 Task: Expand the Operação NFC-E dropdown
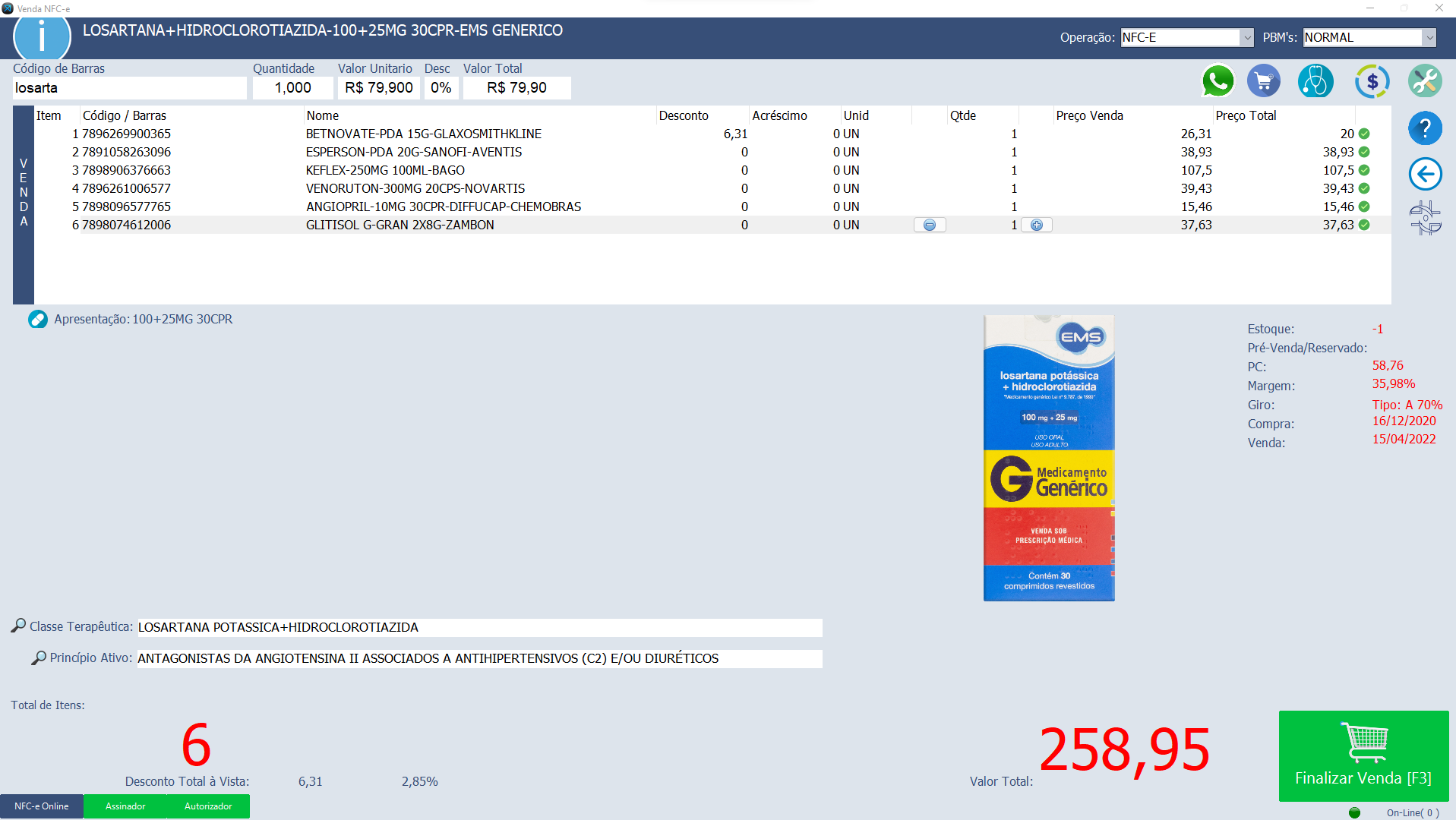(x=1246, y=37)
